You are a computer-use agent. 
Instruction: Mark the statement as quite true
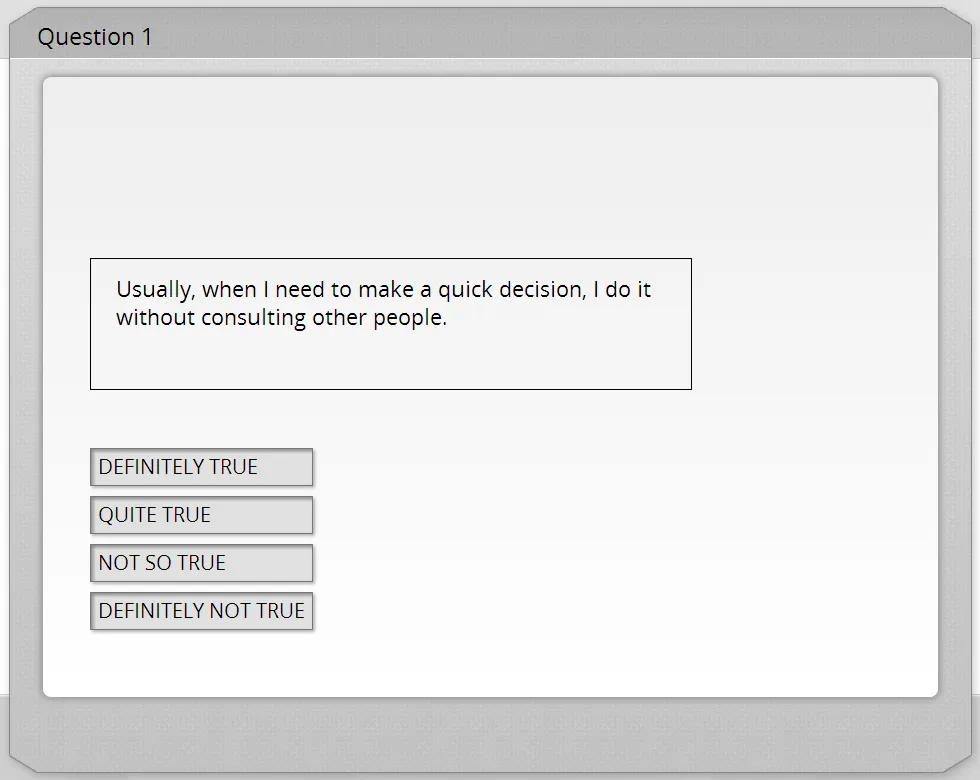tap(201, 515)
